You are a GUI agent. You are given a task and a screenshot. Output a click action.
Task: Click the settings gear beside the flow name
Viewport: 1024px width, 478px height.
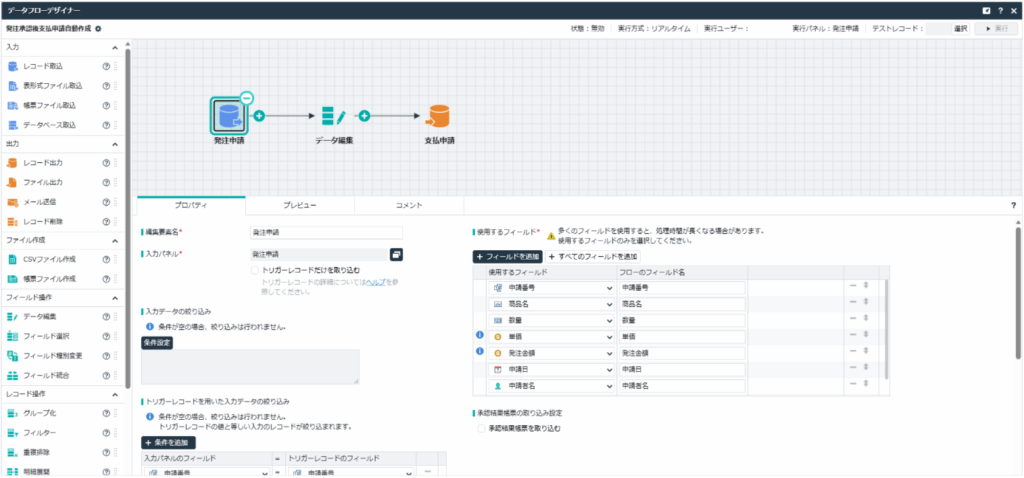point(98,29)
